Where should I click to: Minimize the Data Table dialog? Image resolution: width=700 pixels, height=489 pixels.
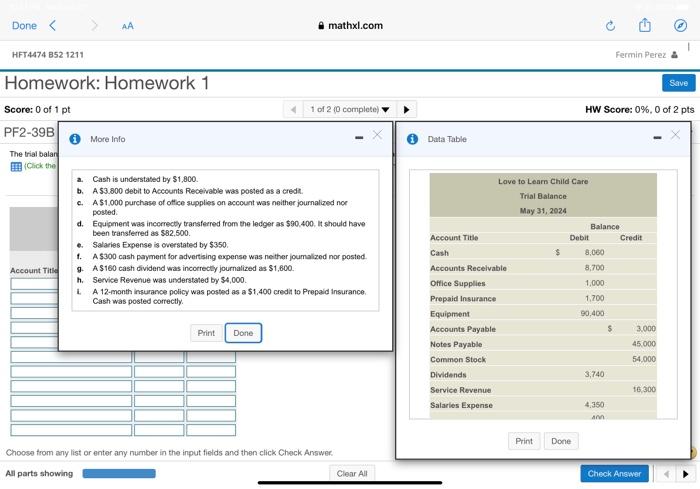click(x=657, y=138)
